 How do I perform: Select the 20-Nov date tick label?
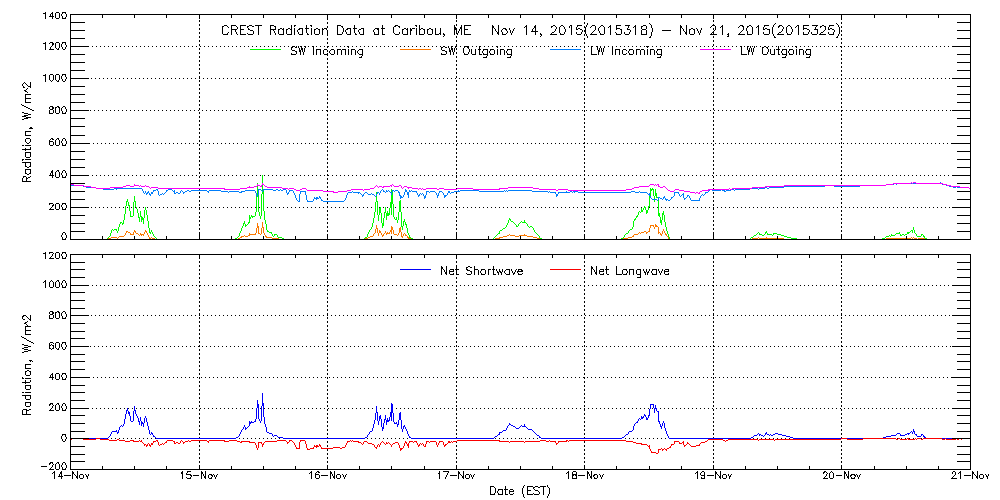pyautogui.click(x=841, y=477)
